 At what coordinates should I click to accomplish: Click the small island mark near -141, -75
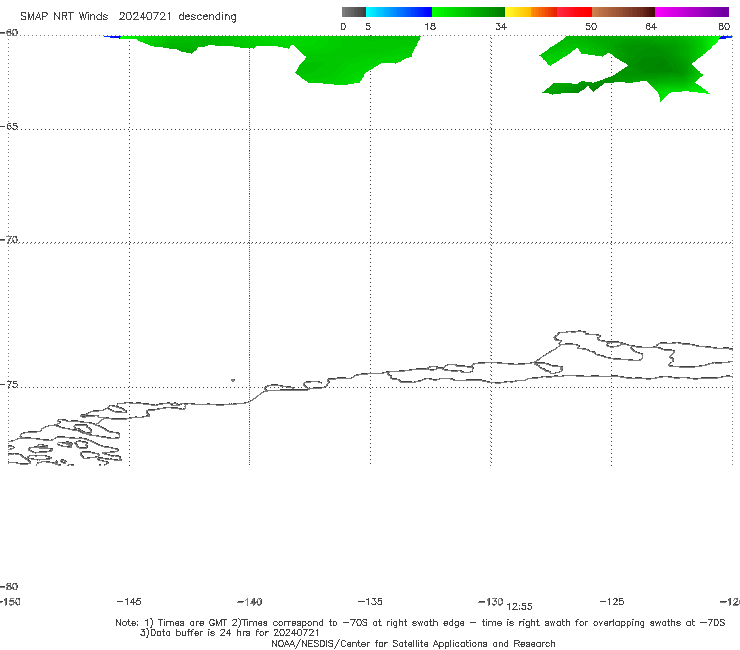tap(233, 380)
